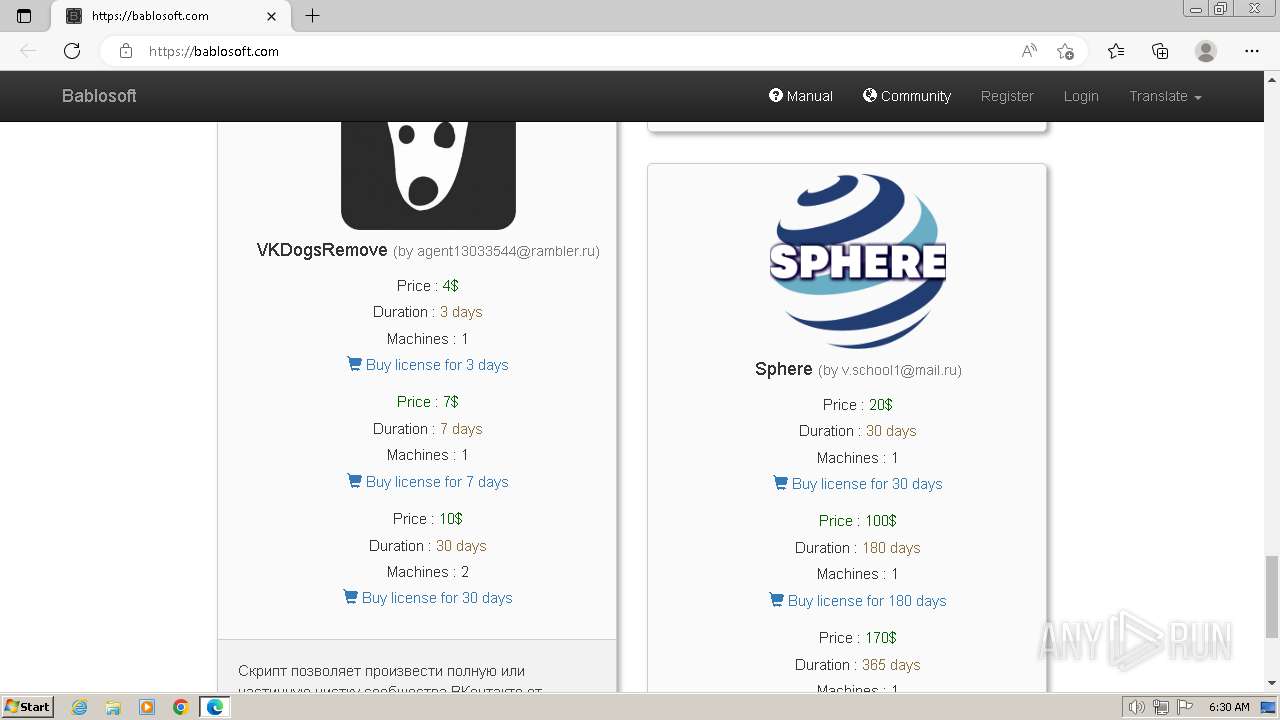
Task: Select author email agent13033544@rambler.ru
Action: (x=506, y=251)
